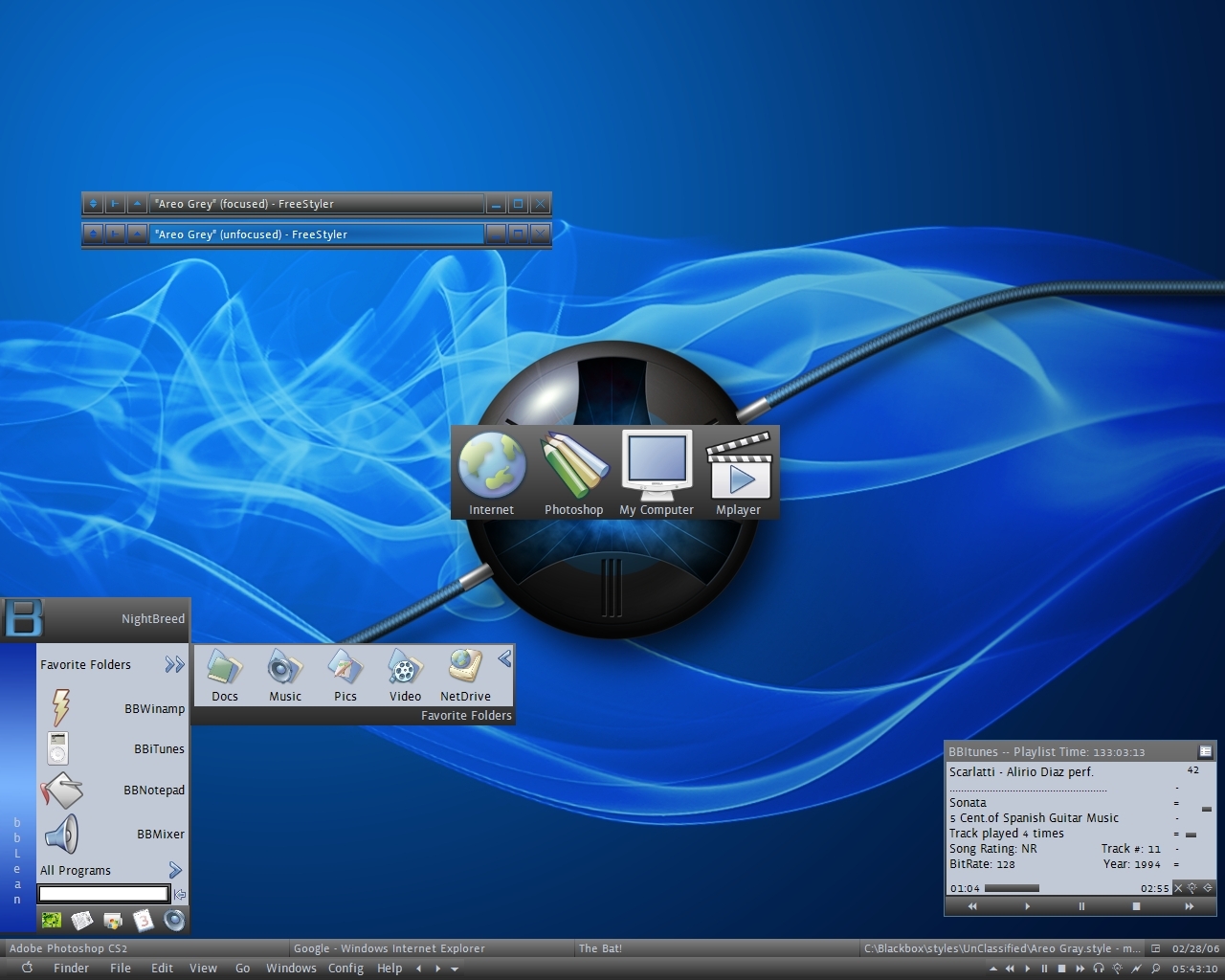The width and height of the screenshot is (1225, 980).
Task: Click the second left button on focused FreeStyler title bar
Action: 115,204
